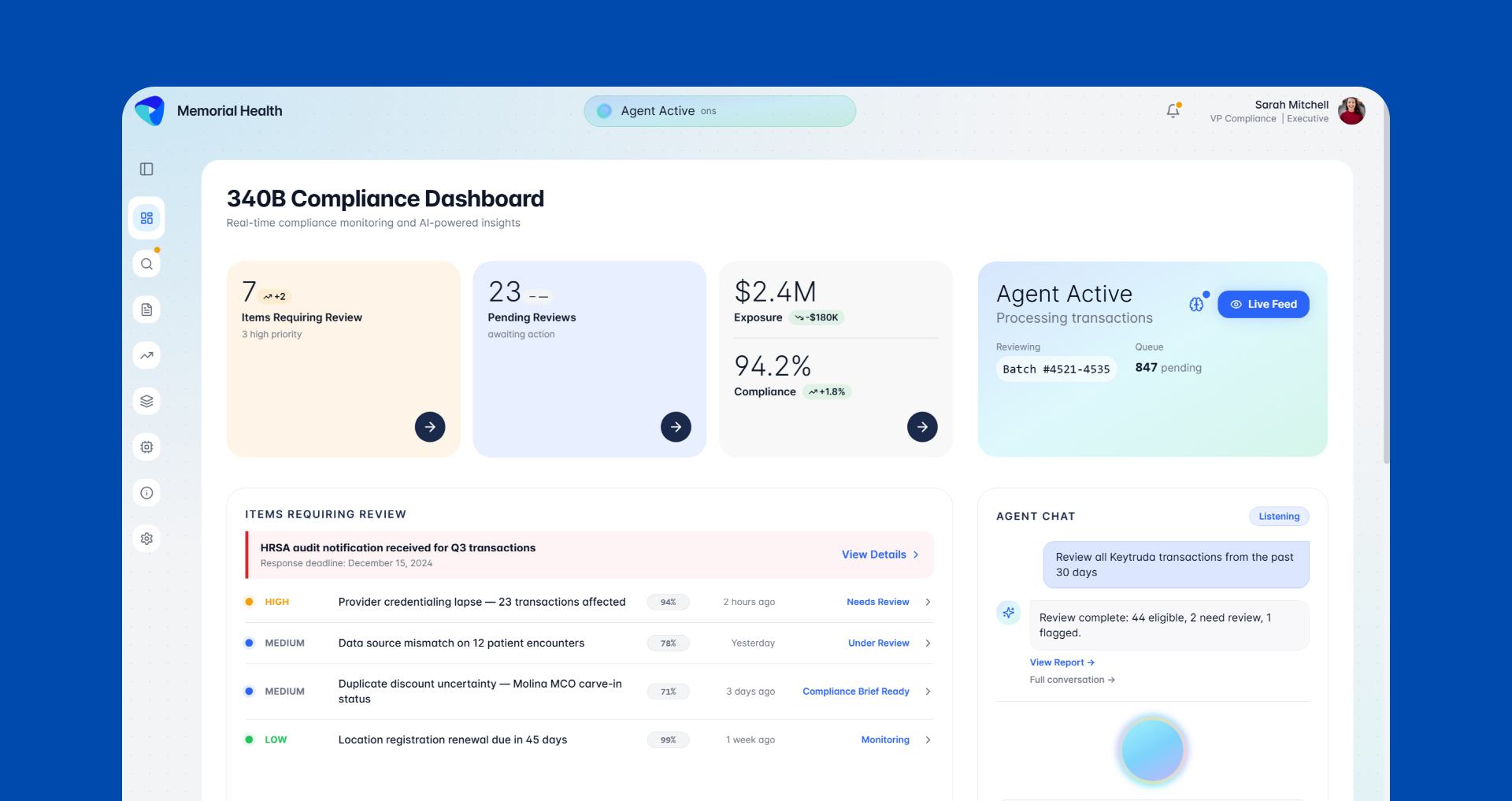Expand chevron on Duplicate discount uncertainty row
Screen dimensions: 1512x801
click(x=928, y=692)
